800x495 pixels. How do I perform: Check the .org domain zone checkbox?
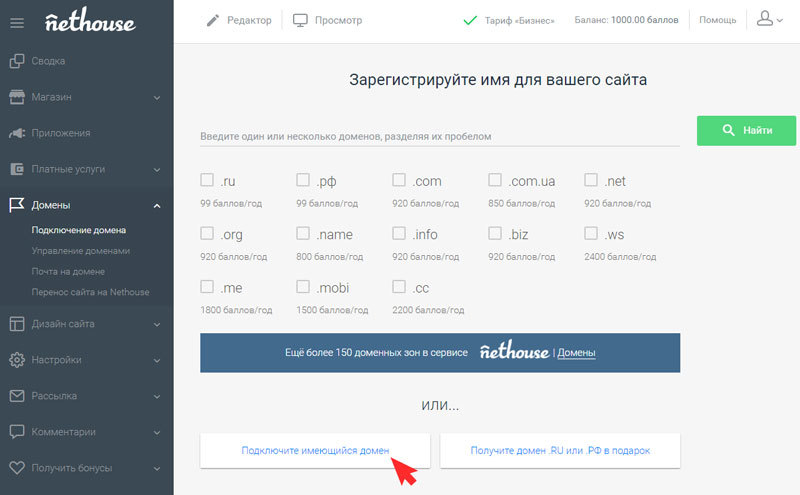click(x=207, y=233)
